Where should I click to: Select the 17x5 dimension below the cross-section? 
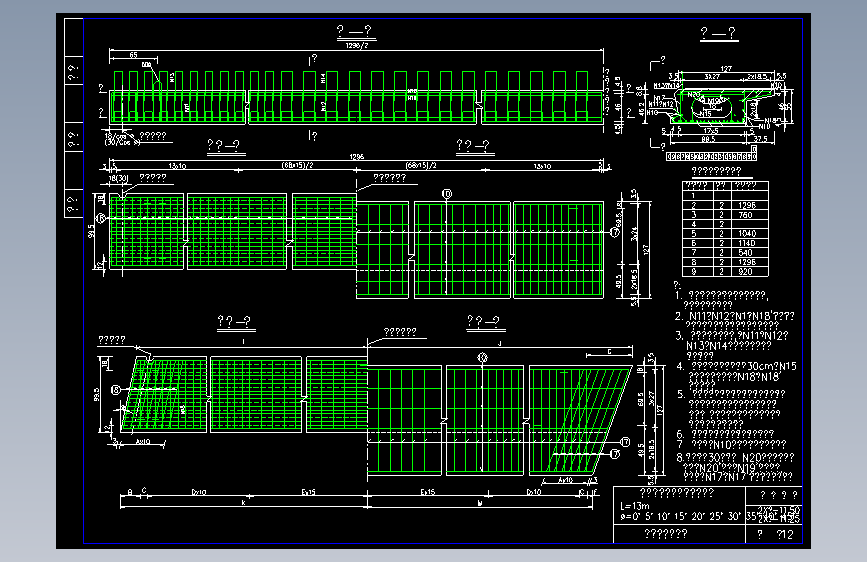(x=711, y=131)
